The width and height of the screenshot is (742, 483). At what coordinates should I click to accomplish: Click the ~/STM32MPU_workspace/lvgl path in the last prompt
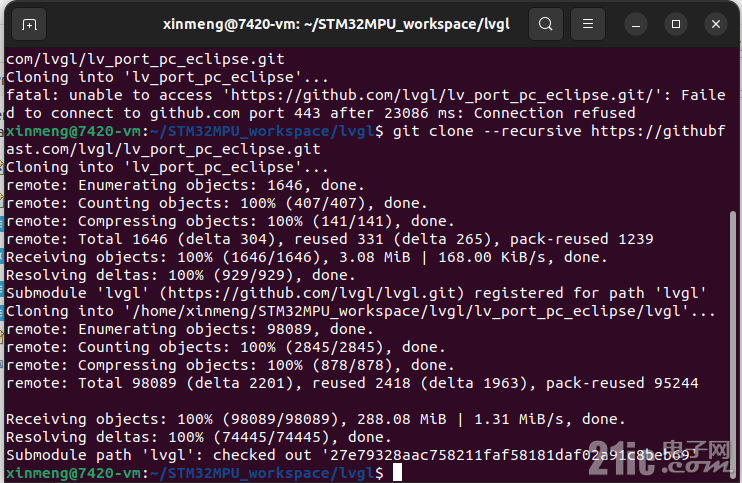tap(263, 473)
